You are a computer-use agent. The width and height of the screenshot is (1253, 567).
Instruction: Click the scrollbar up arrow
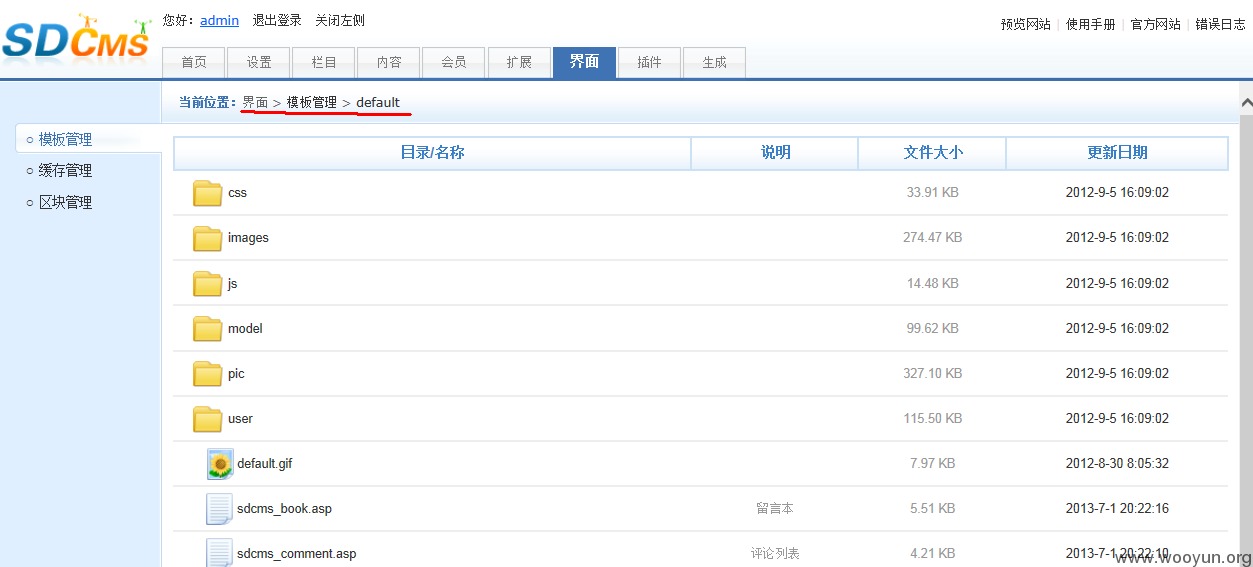[x=1246, y=102]
